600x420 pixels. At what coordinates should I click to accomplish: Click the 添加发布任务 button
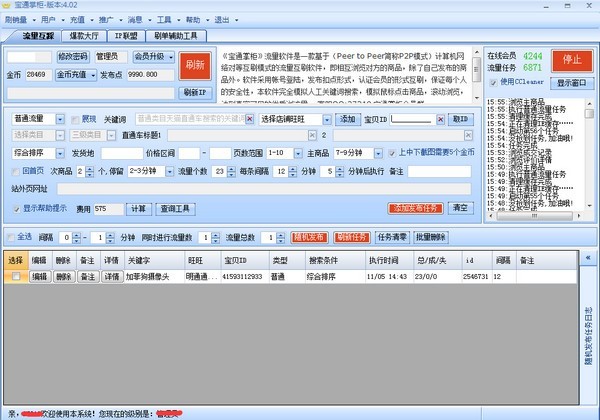415,208
